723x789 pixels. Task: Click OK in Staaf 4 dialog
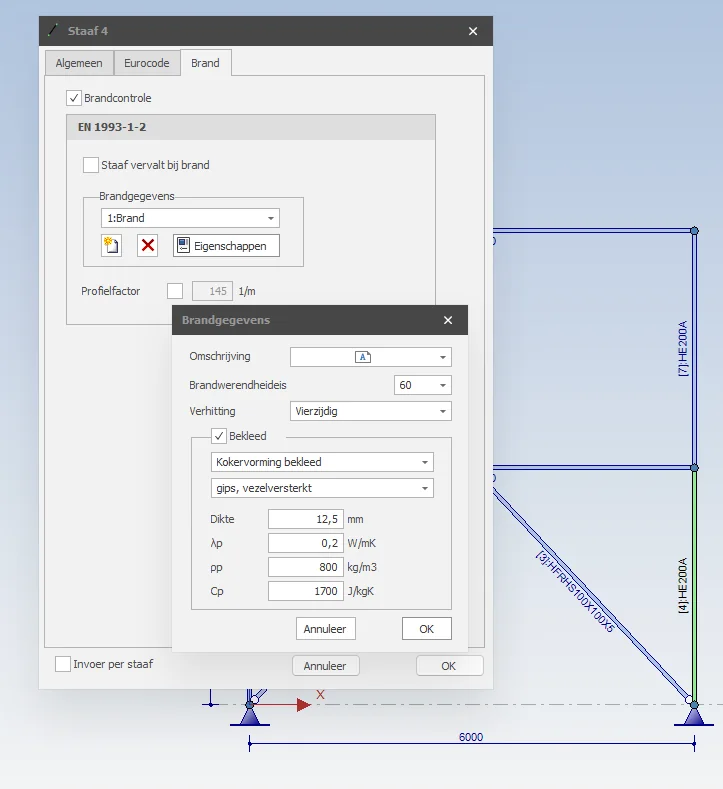point(449,666)
